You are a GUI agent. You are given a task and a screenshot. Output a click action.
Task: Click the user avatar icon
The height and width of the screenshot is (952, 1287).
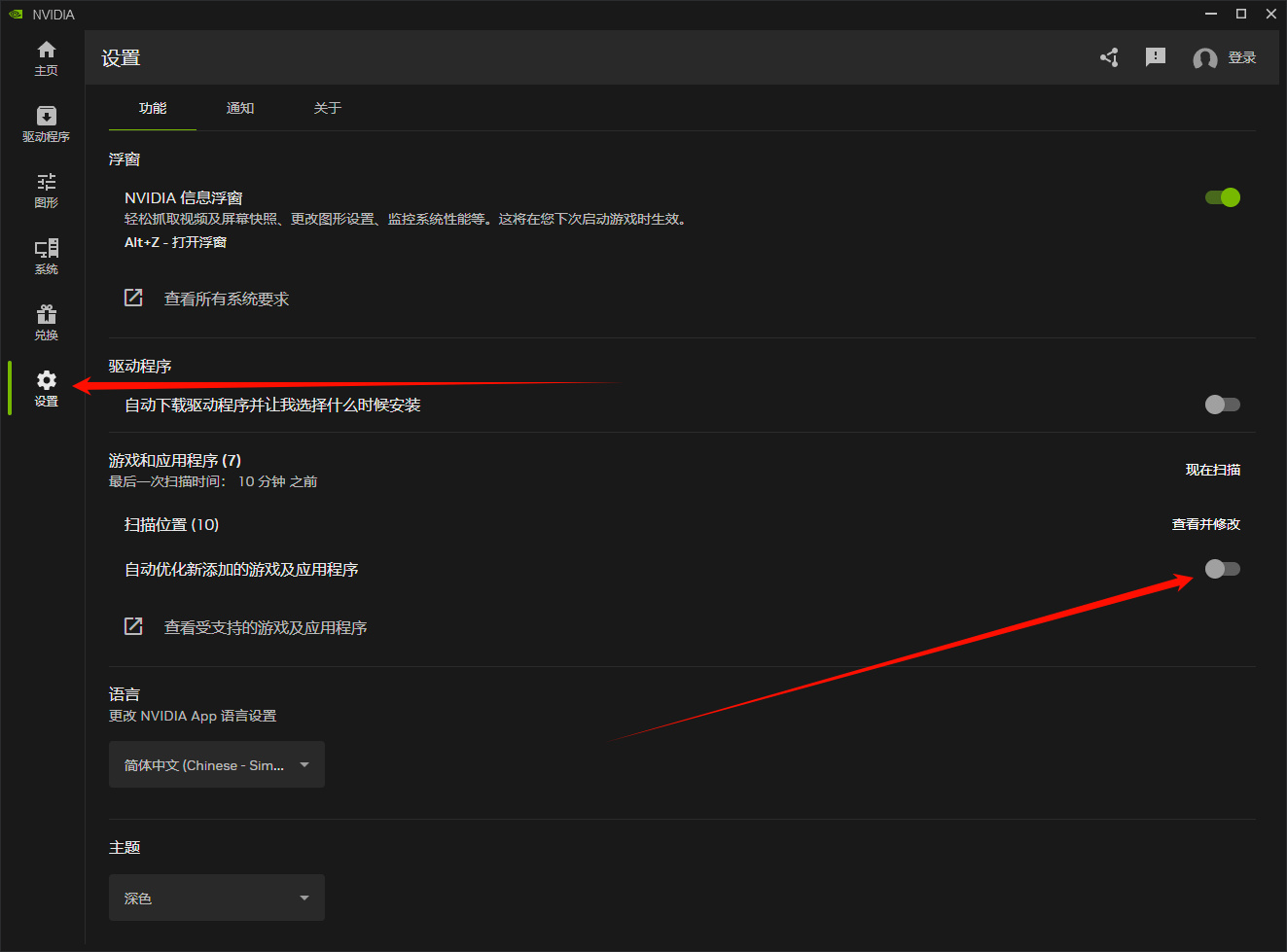tap(1205, 58)
